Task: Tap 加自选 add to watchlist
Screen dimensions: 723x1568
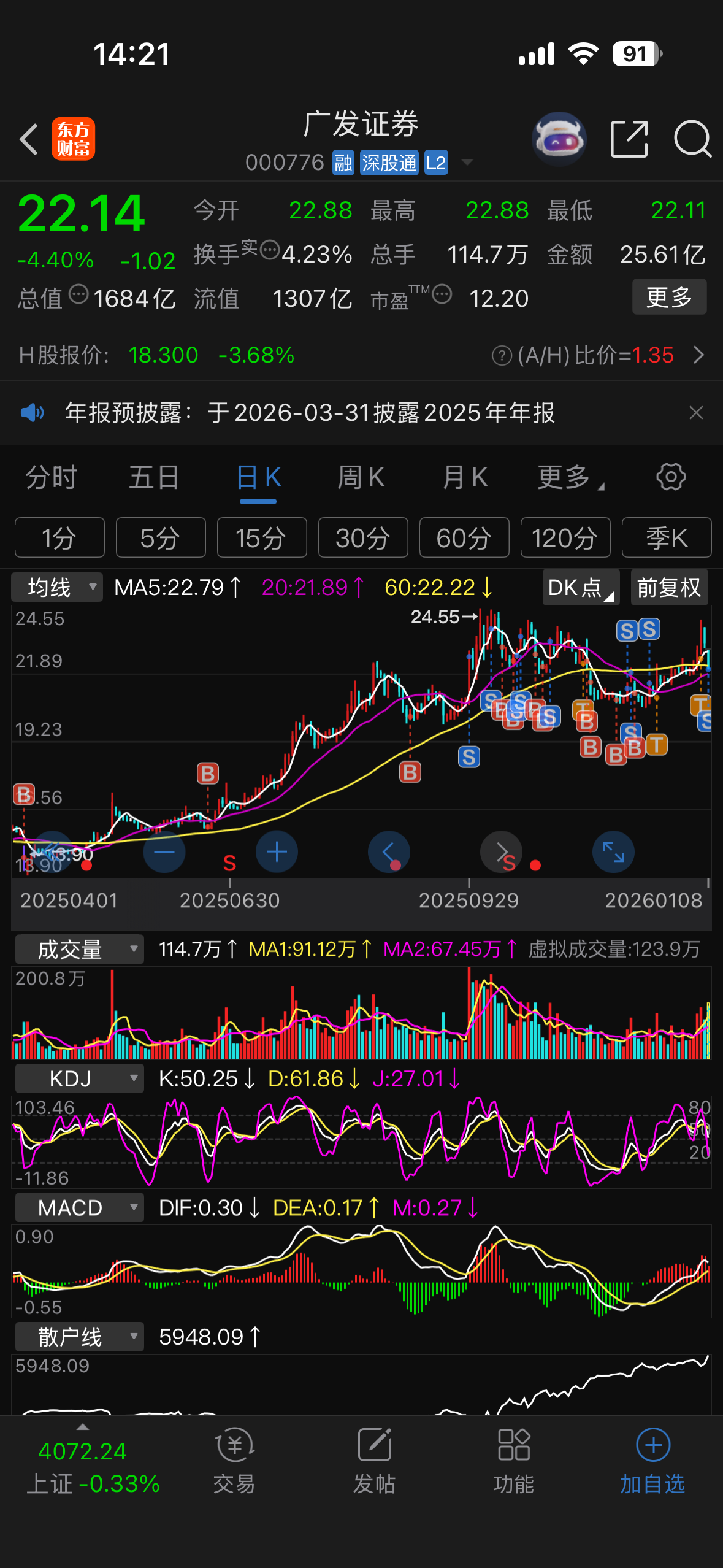Action: (653, 1462)
